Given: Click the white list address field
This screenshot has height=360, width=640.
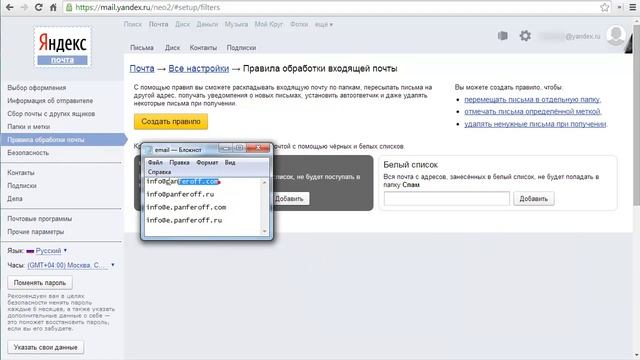Looking at the screenshot, I should pos(447,199).
